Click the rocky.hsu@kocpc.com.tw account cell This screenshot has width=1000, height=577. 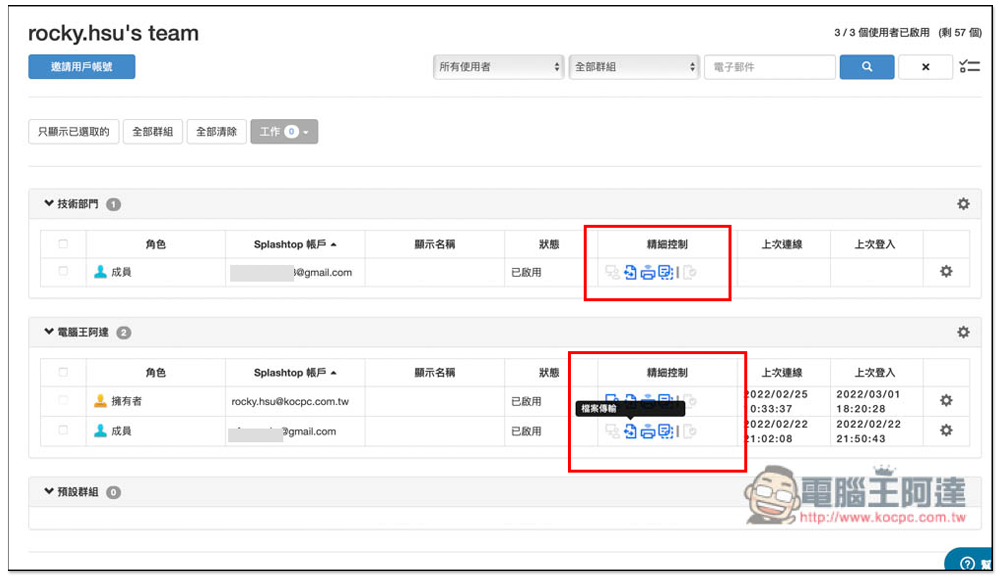click(x=290, y=402)
